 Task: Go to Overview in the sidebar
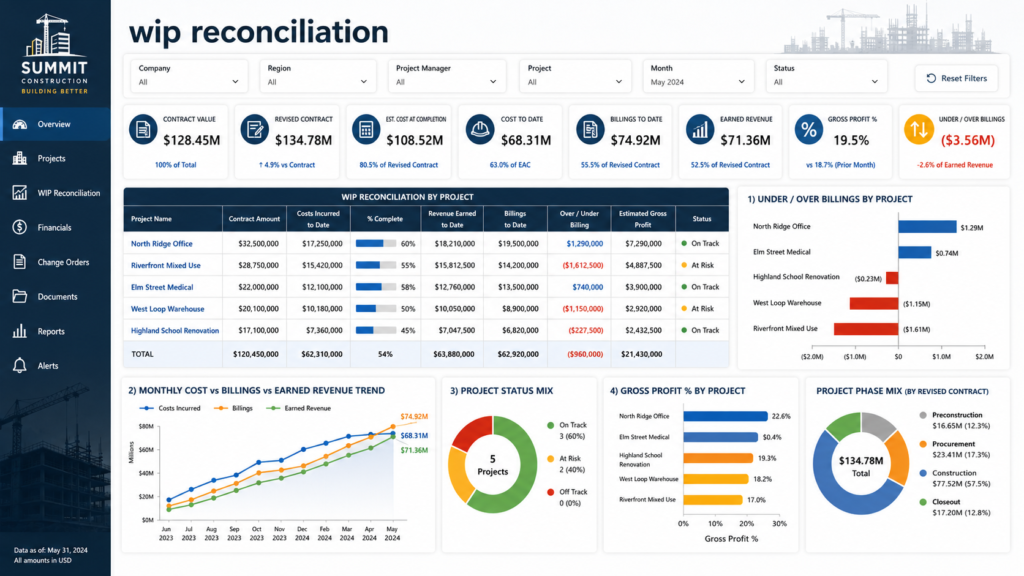pyautogui.click(x=55, y=124)
